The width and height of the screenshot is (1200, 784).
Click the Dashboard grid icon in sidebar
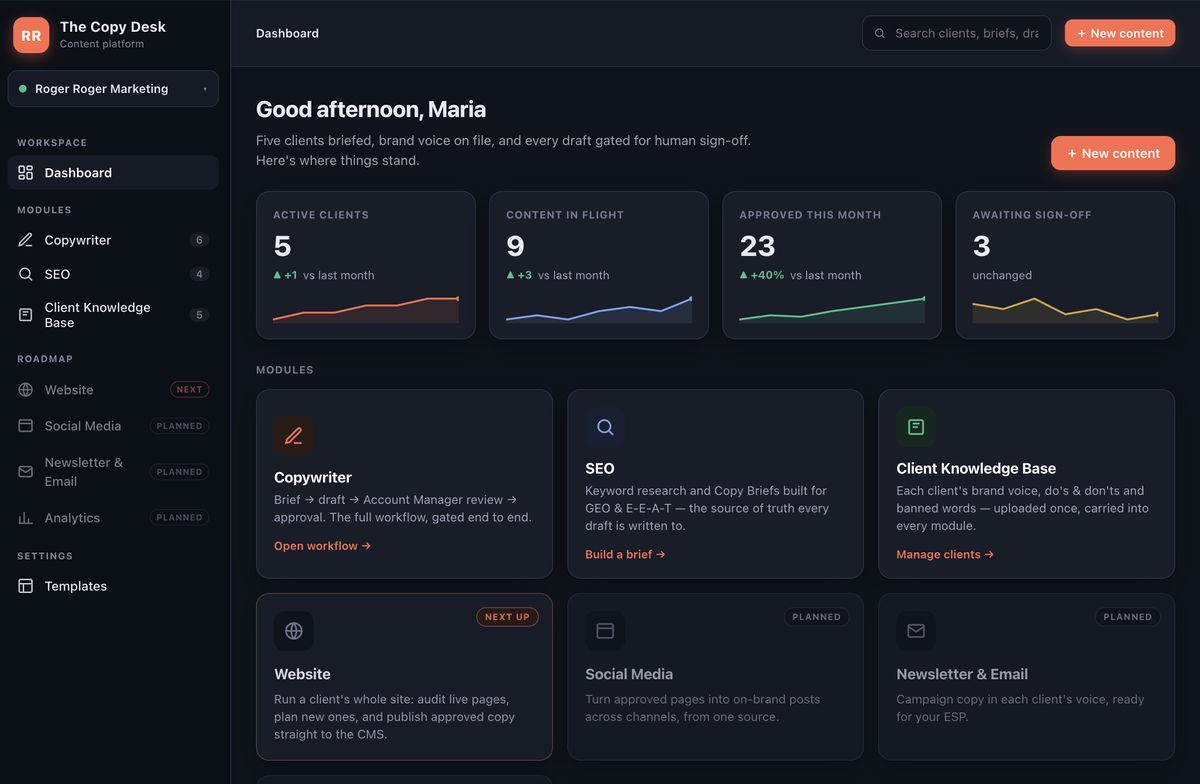26,173
